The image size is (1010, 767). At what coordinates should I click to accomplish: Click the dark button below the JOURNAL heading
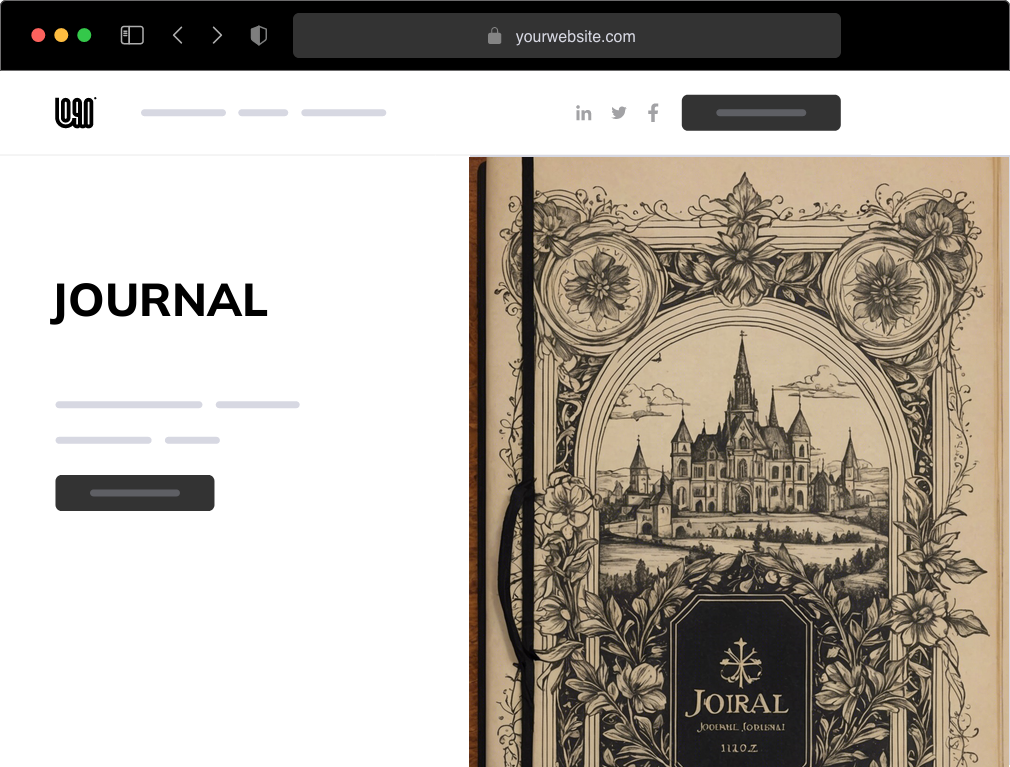click(135, 492)
